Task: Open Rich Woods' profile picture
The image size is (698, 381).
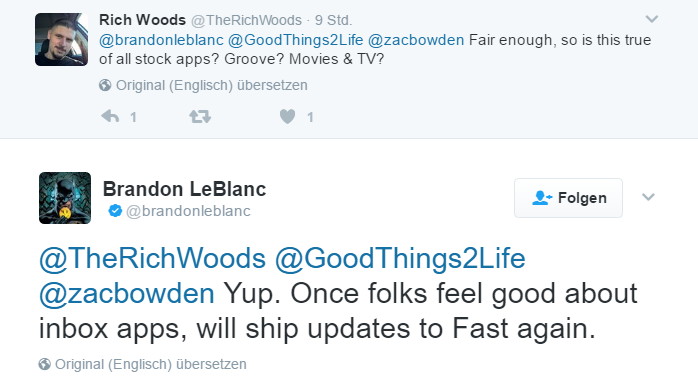Action: (x=61, y=39)
